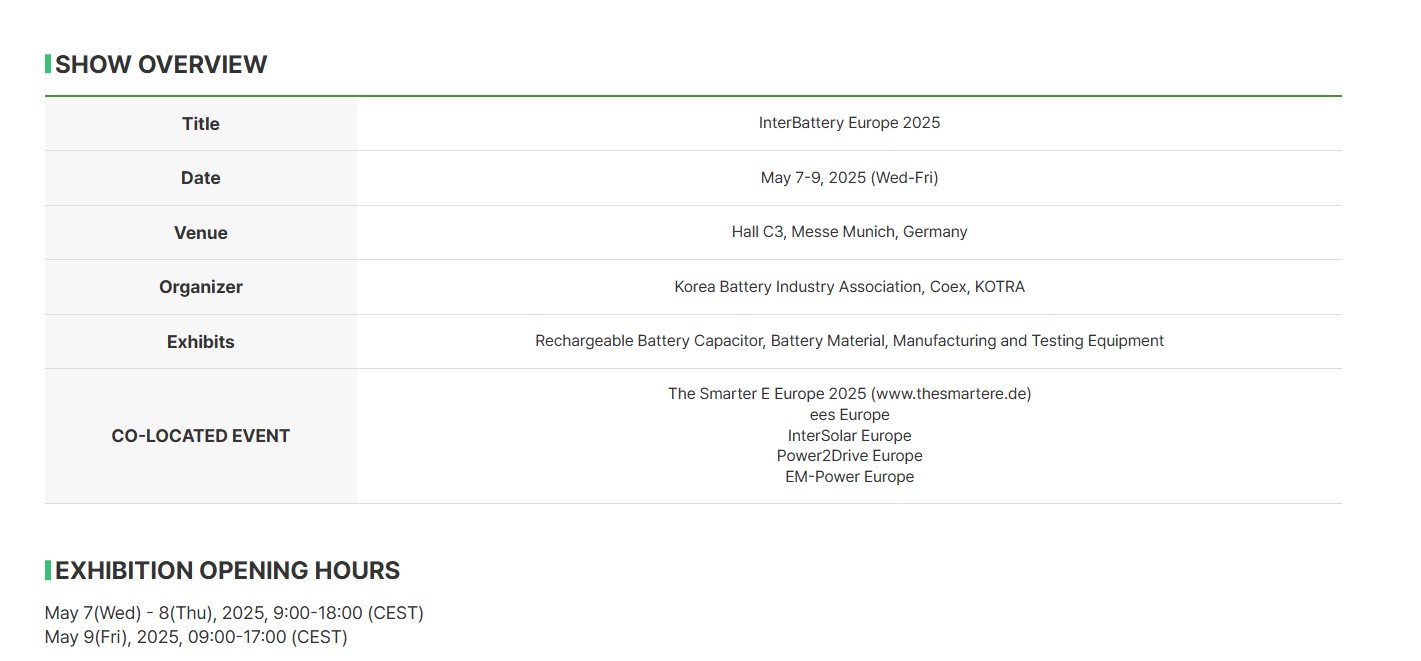Click the Power2Drive Europe event entry
Image resolution: width=1421 pixels, height=661 pixels.
[x=849, y=456]
